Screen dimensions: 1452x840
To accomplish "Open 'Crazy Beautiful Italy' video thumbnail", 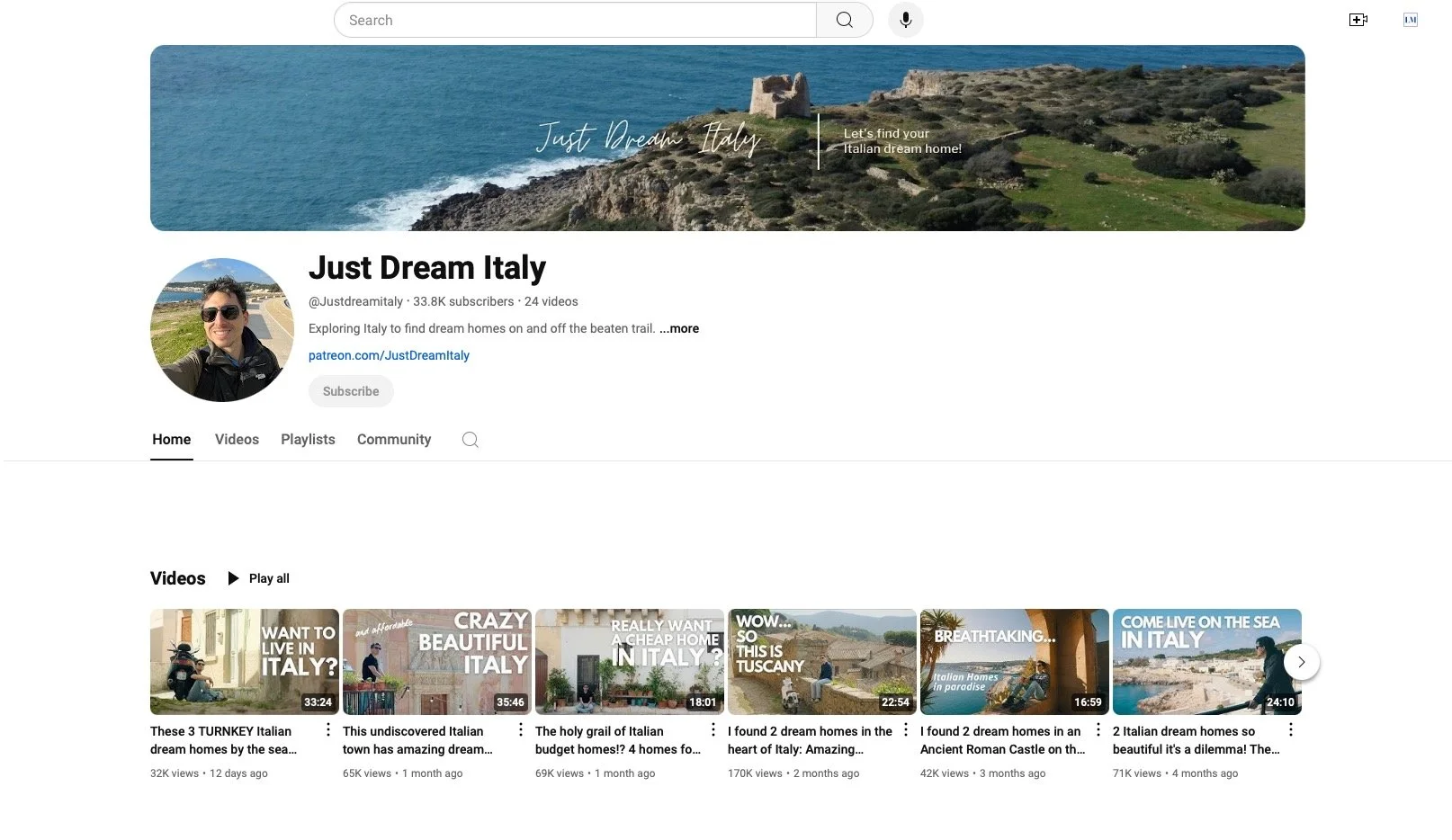I will coord(437,662).
